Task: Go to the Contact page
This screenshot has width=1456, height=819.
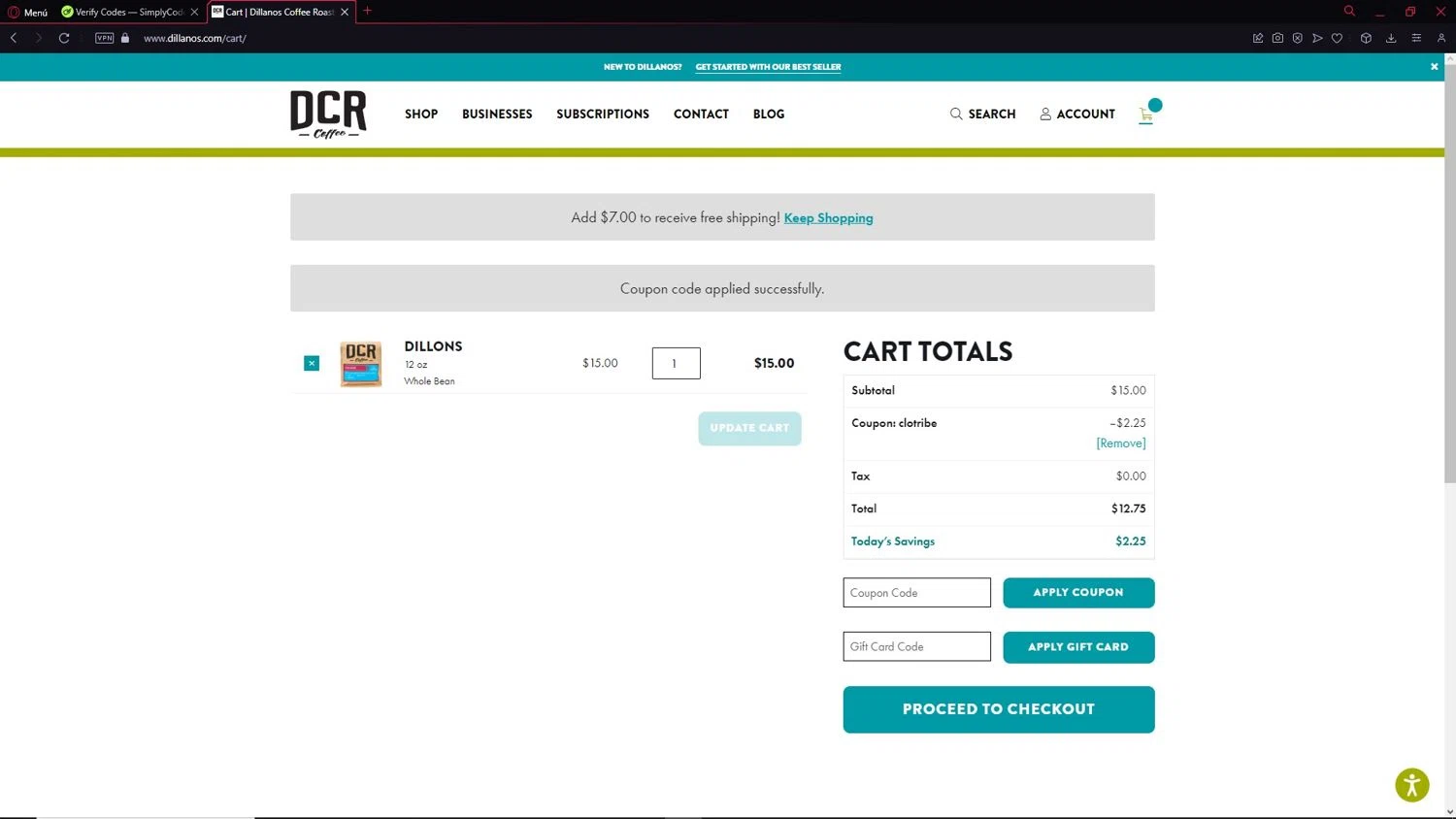Action: [701, 114]
